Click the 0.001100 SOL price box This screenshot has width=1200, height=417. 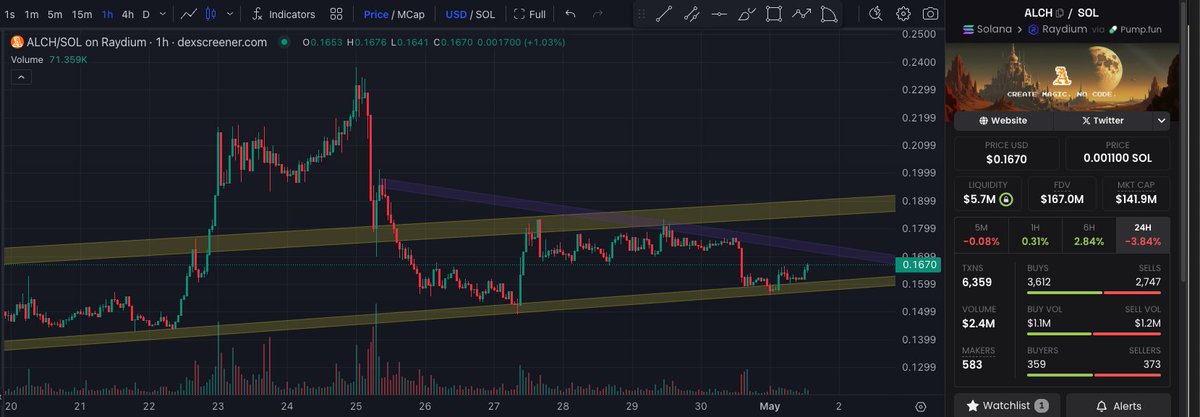coord(1117,152)
